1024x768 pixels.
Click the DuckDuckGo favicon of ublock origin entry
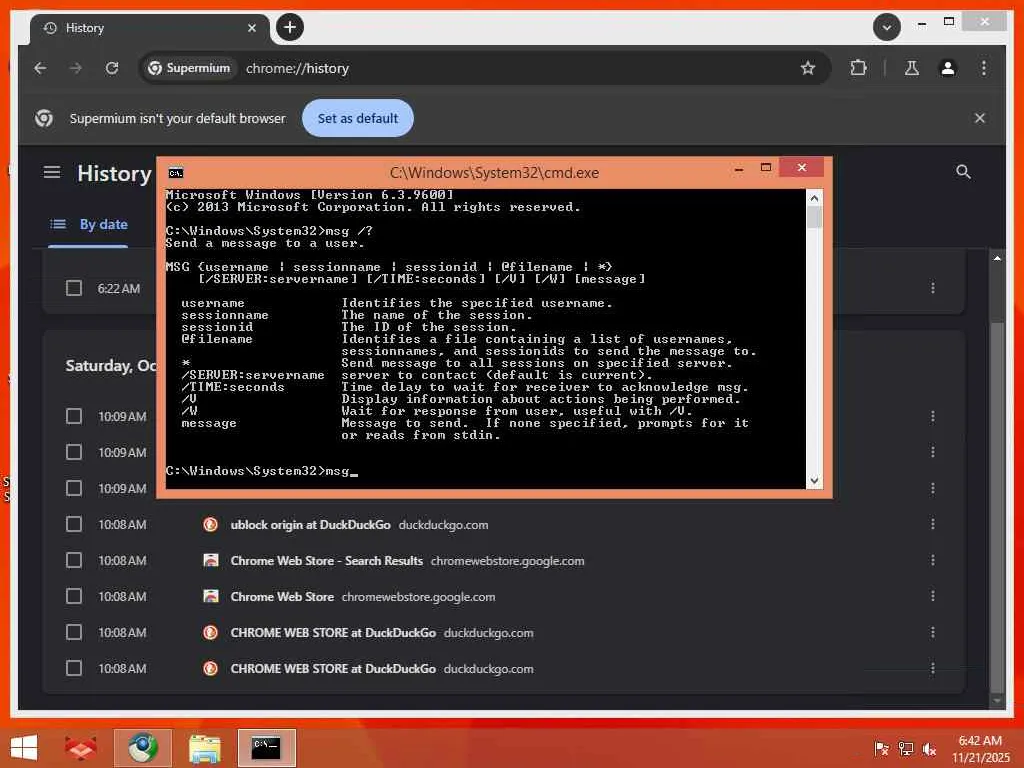[x=210, y=524]
